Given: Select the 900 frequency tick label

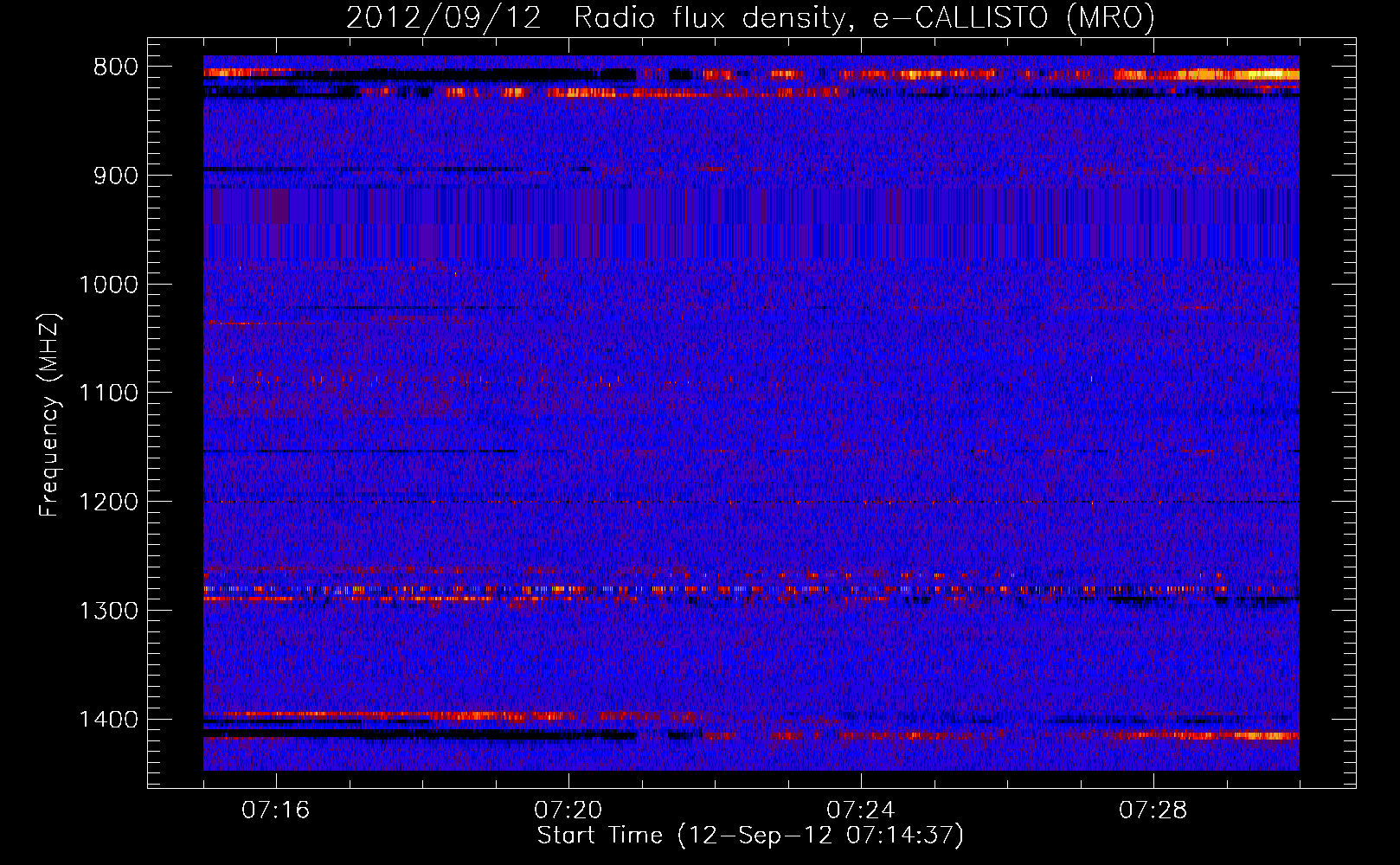Looking at the screenshot, I should point(116,176).
